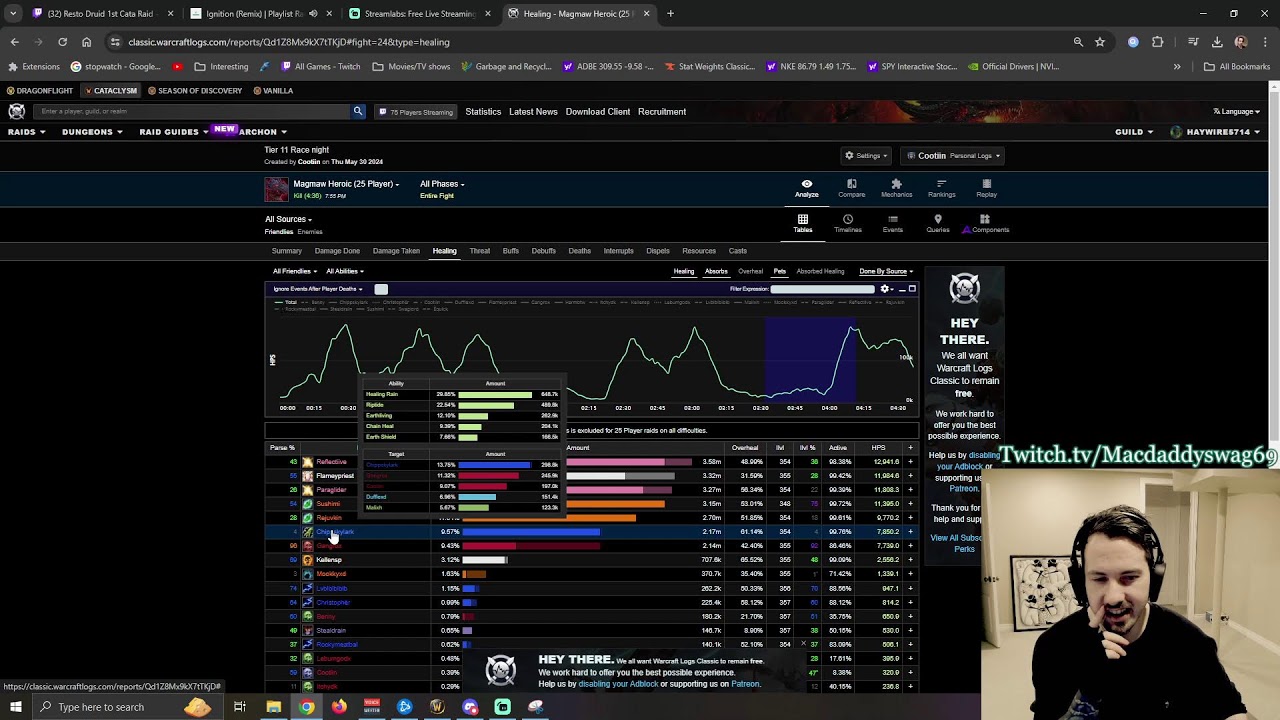Select the Timelines clock icon

click(847, 219)
